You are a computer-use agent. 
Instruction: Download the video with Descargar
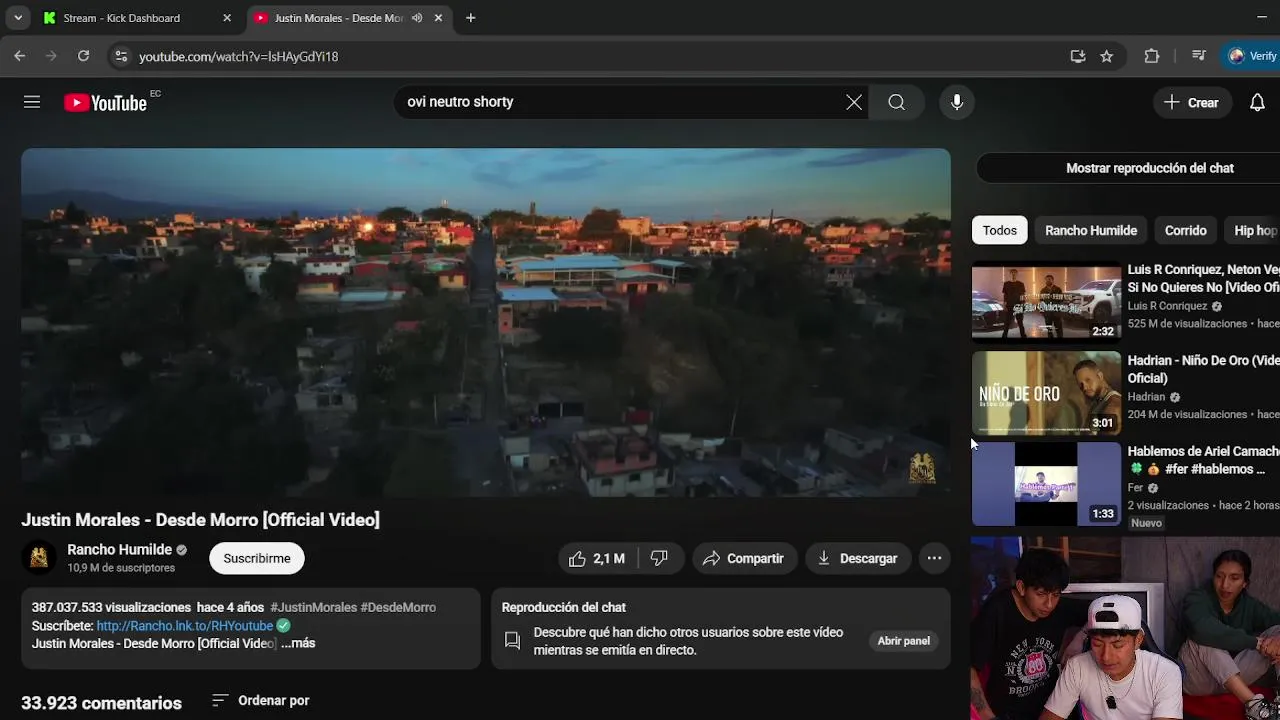858,558
